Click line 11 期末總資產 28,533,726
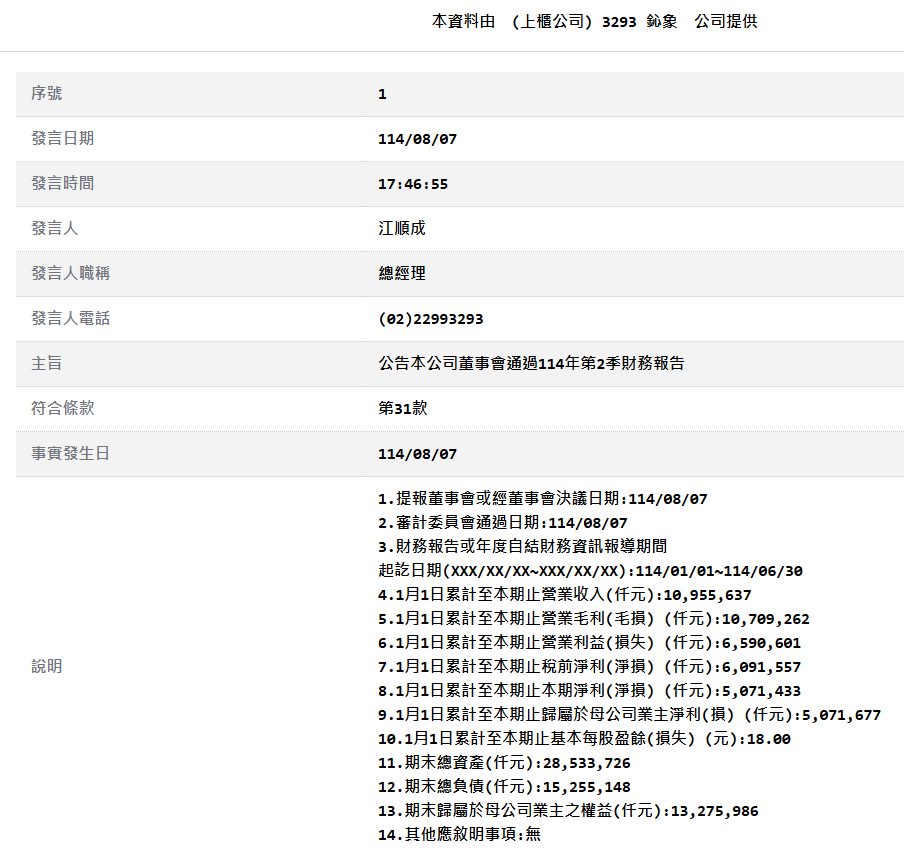The width and height of the screenshot is (904, 852). [504, 763]
